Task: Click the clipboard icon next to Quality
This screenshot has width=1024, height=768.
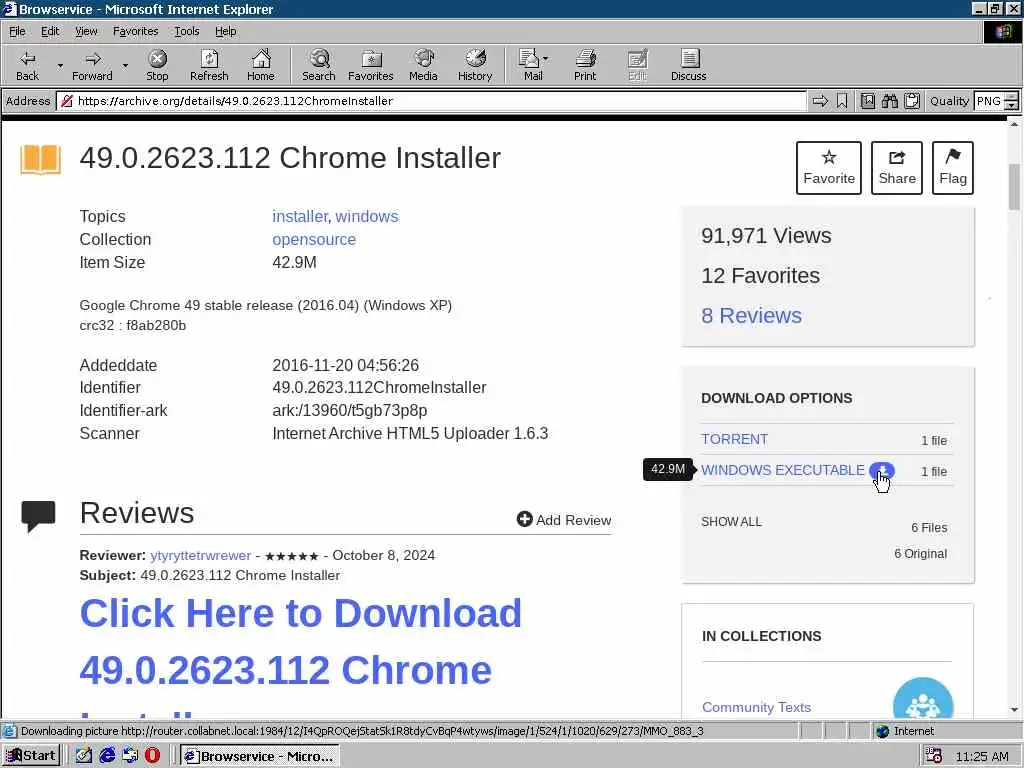Action: [912, 101]
